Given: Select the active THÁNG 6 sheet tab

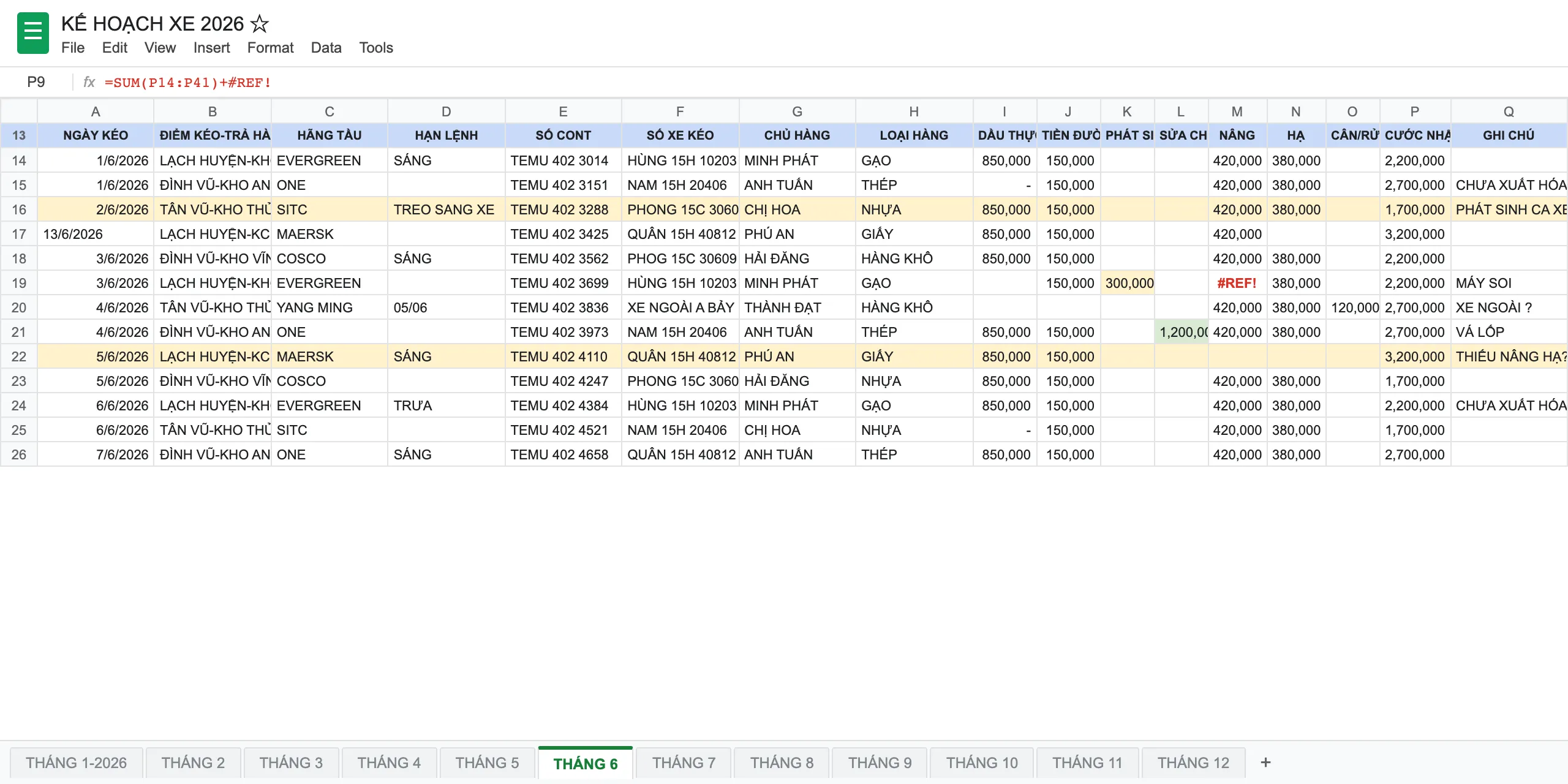Looking at the screenshot, I should coord(586,763).
